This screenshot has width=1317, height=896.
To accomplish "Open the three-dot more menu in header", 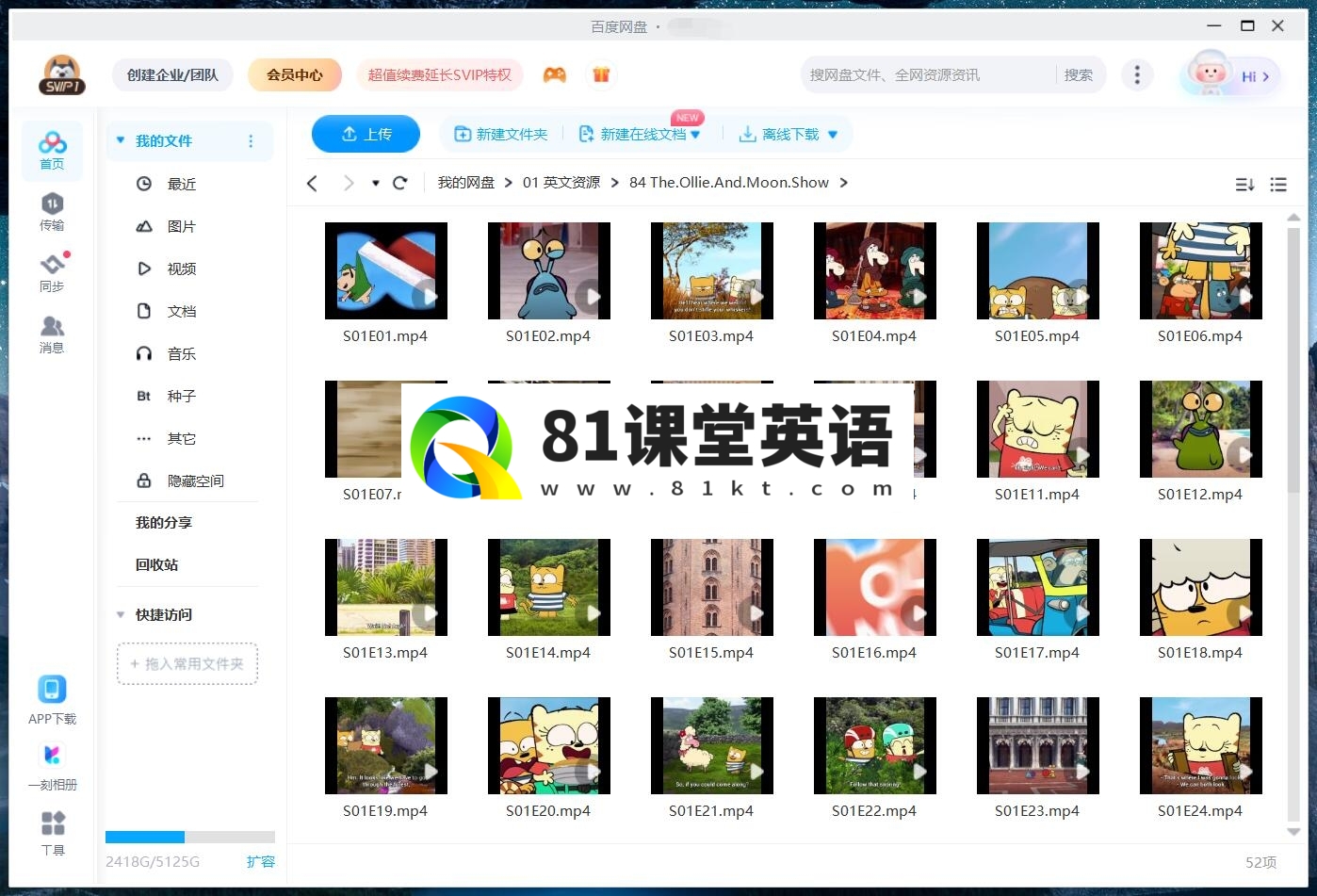I will pos(1137,74).
